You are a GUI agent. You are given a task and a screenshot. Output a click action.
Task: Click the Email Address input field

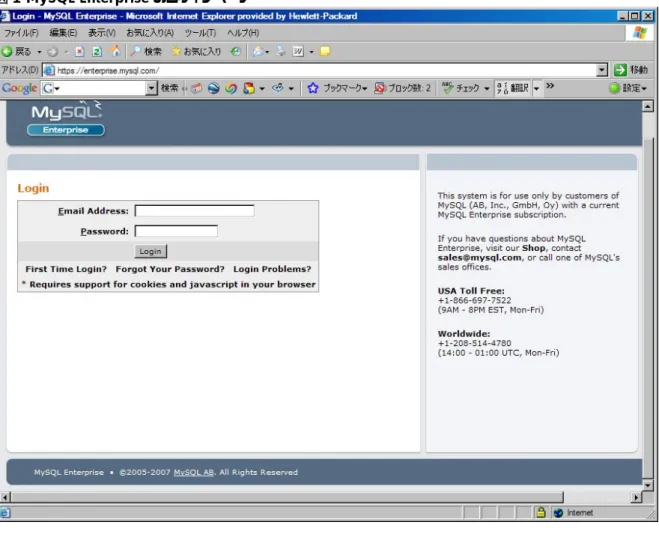195,211
